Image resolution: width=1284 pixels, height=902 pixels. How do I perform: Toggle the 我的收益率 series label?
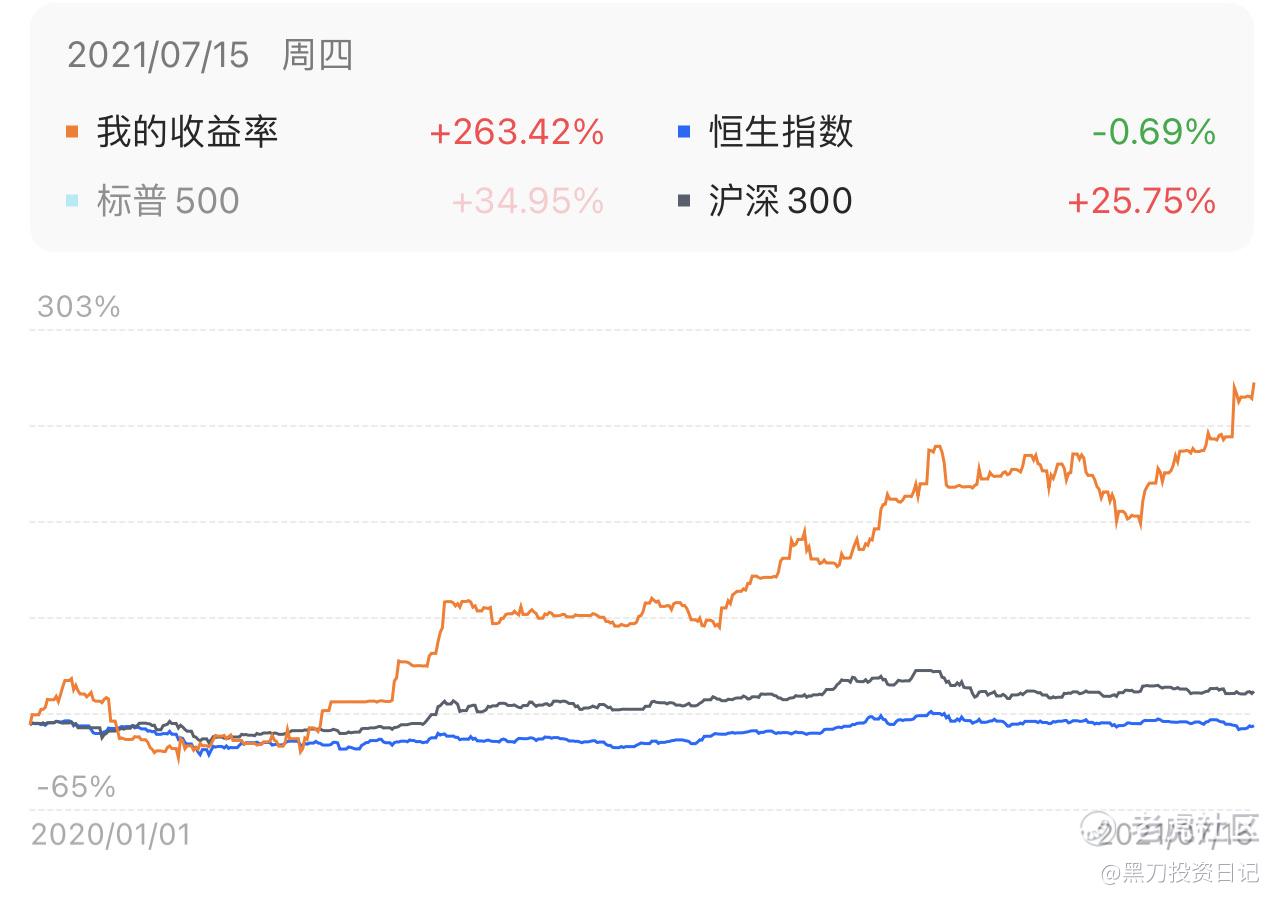click(x=187, y=132)
